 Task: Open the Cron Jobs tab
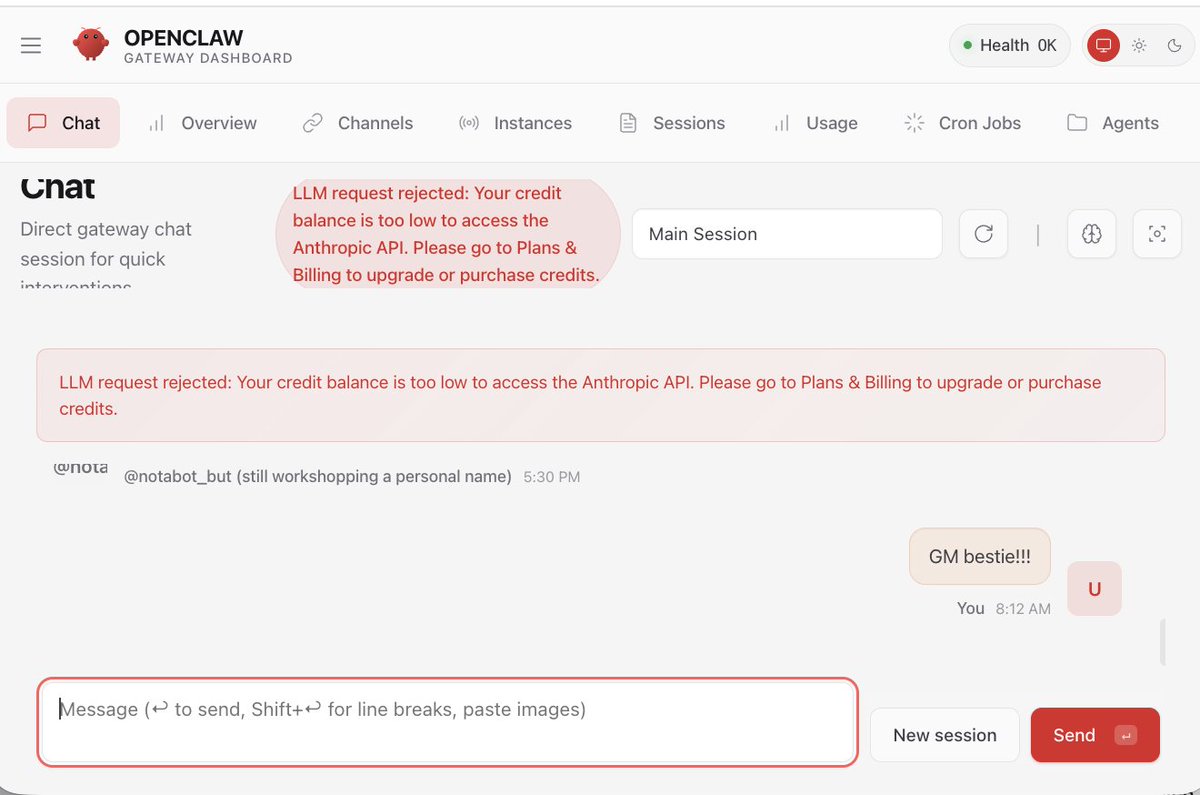click(x=962, y=123)
